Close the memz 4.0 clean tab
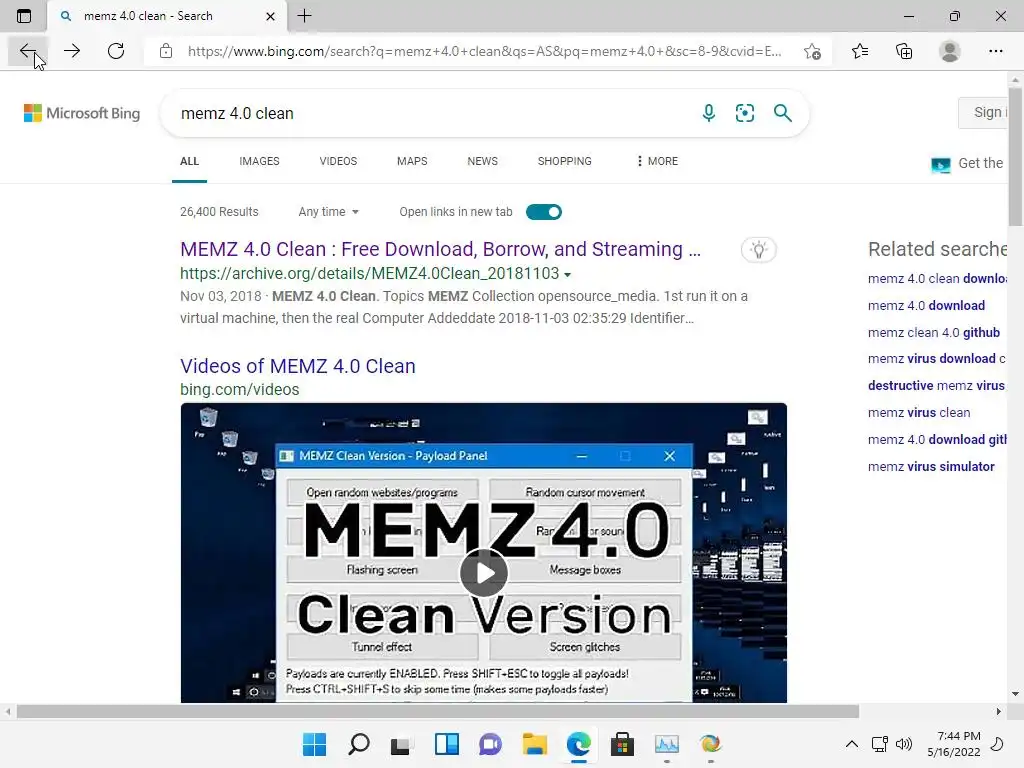Screen dimensions: 1024x768 point(270,16)
